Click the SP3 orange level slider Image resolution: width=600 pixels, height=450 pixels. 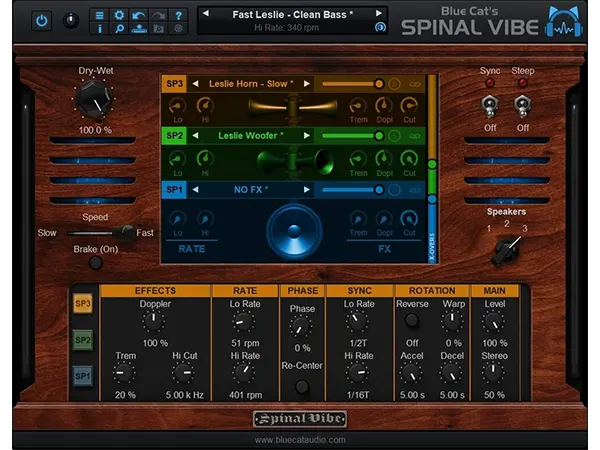pyautogui.click(x=353, y=84)
